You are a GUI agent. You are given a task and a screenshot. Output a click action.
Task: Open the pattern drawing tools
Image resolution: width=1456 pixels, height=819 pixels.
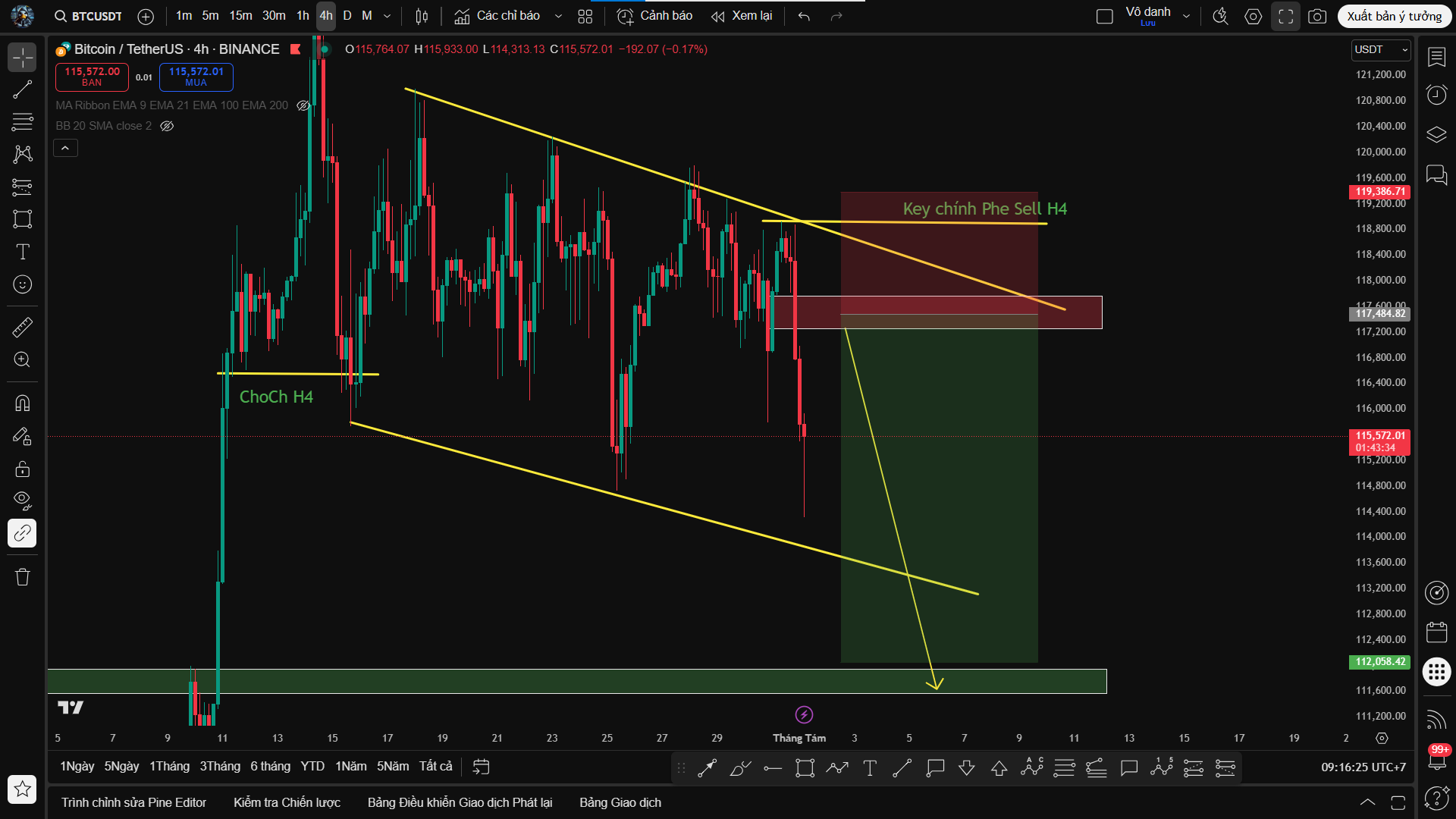point(23,154)
